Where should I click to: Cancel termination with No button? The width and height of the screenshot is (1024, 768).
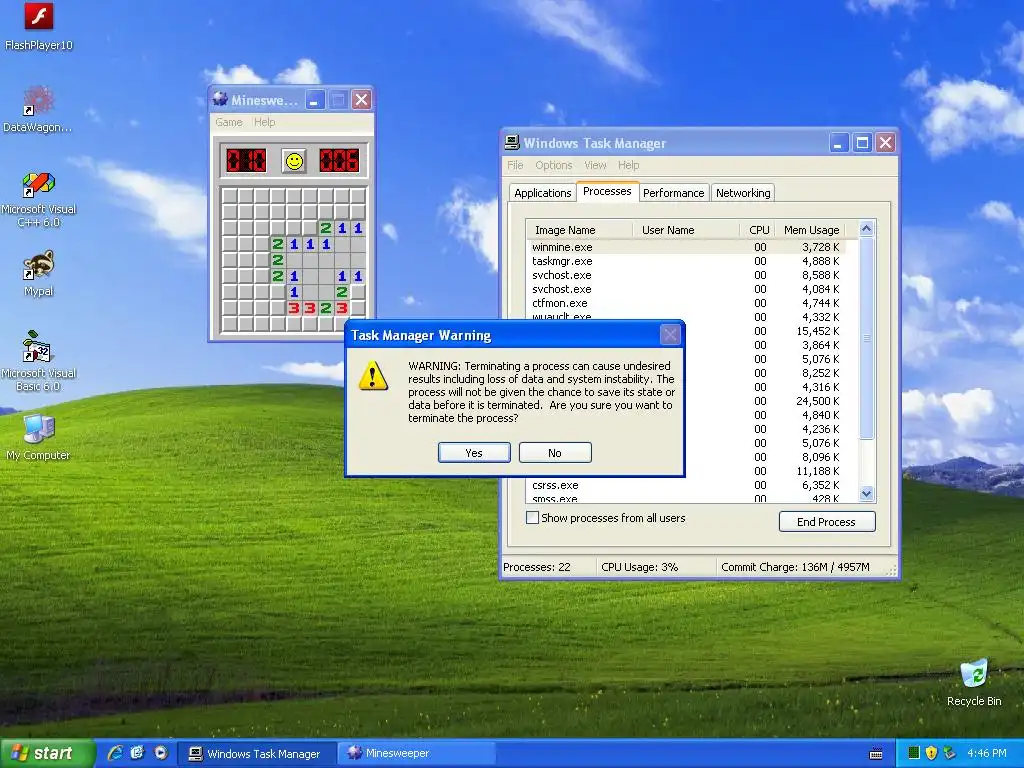coord(555,453)
